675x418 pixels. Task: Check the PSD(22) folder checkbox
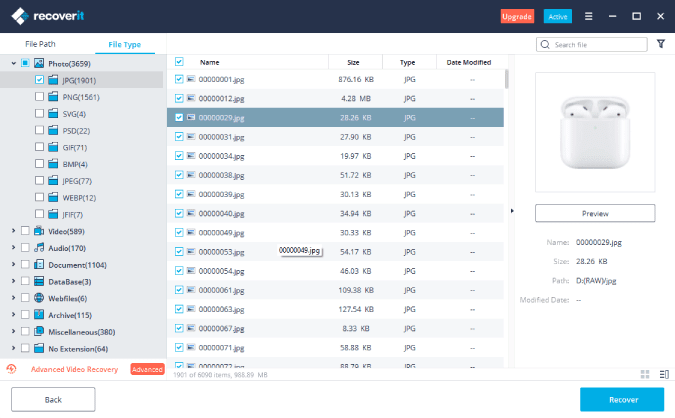(39, 130)
